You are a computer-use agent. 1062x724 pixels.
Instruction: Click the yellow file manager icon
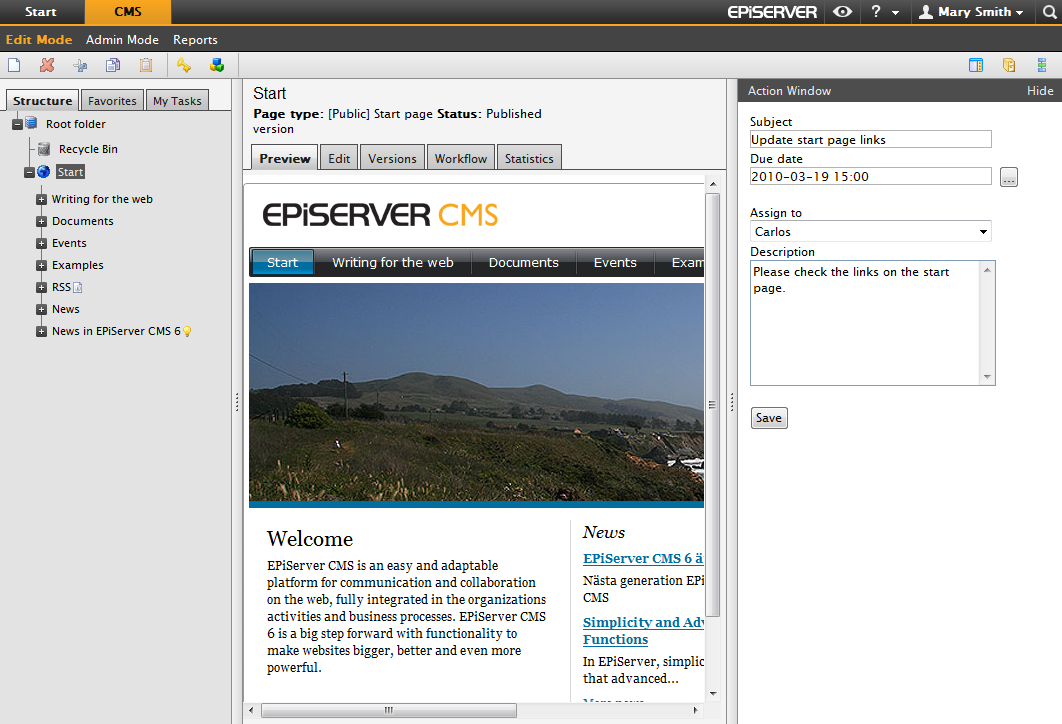(1009, 65)
